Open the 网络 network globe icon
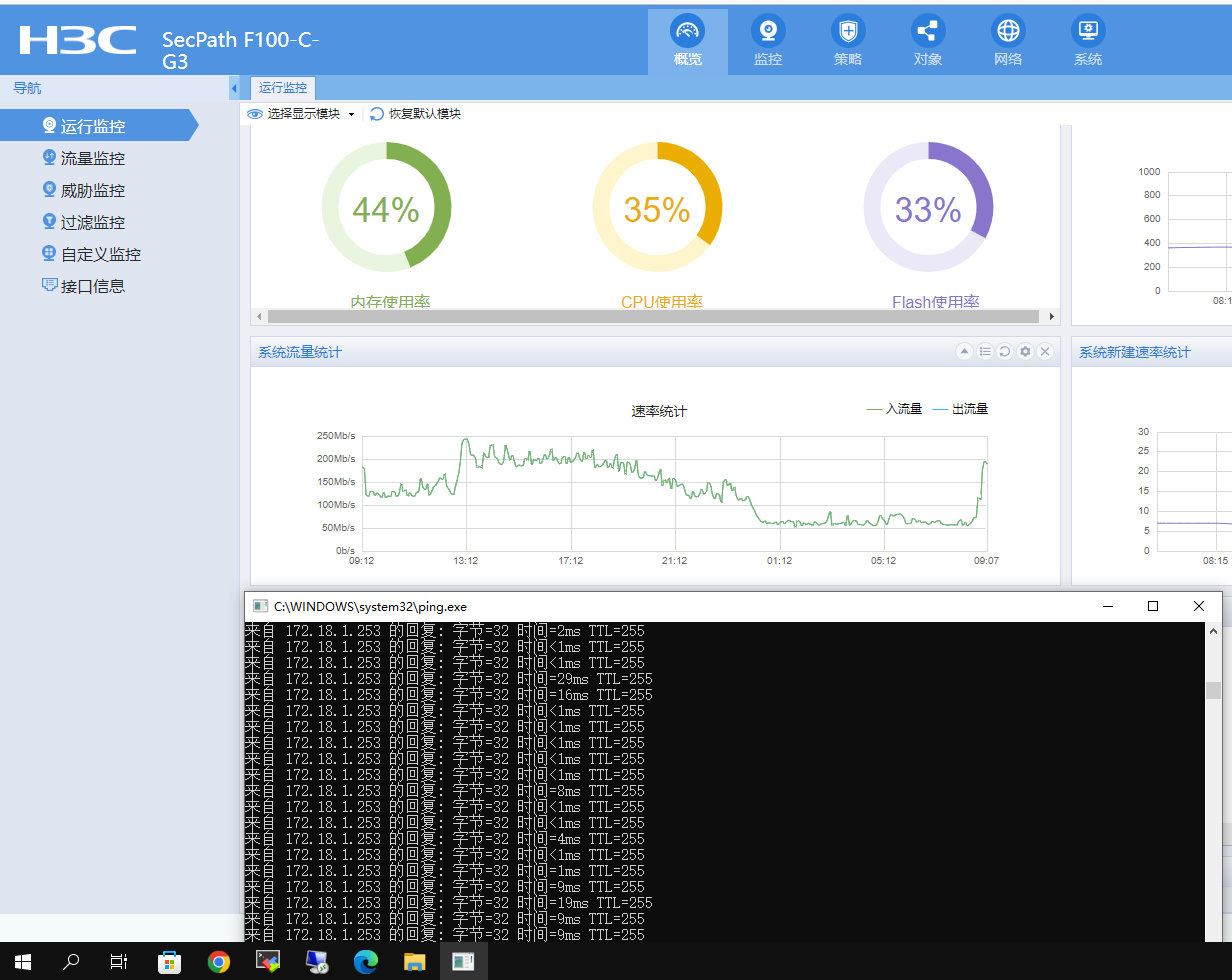The width and height of the screenshot is (1232, 980). coord(1007,41)
